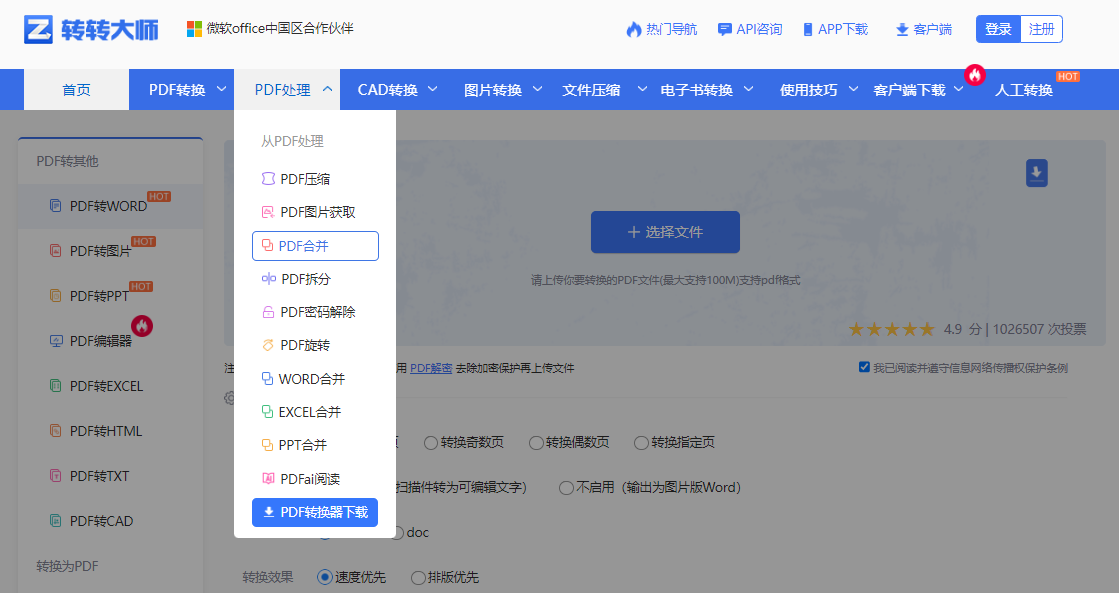Viewport: 1119px width, 593px height.
Task: Switch conversion effect to 排版优先
Action: click(418, 577)
